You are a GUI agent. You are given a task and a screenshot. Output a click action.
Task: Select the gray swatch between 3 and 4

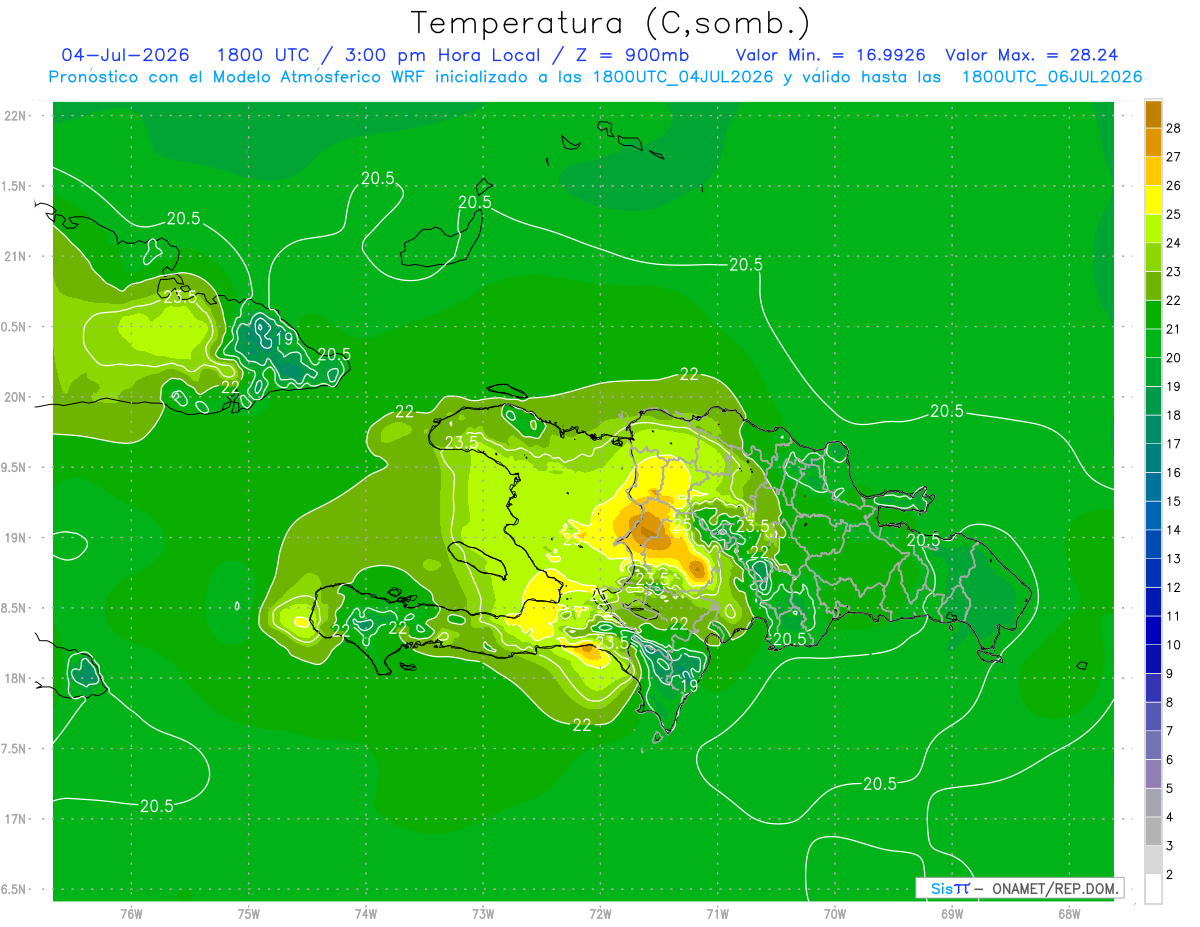pos(1153,831)
